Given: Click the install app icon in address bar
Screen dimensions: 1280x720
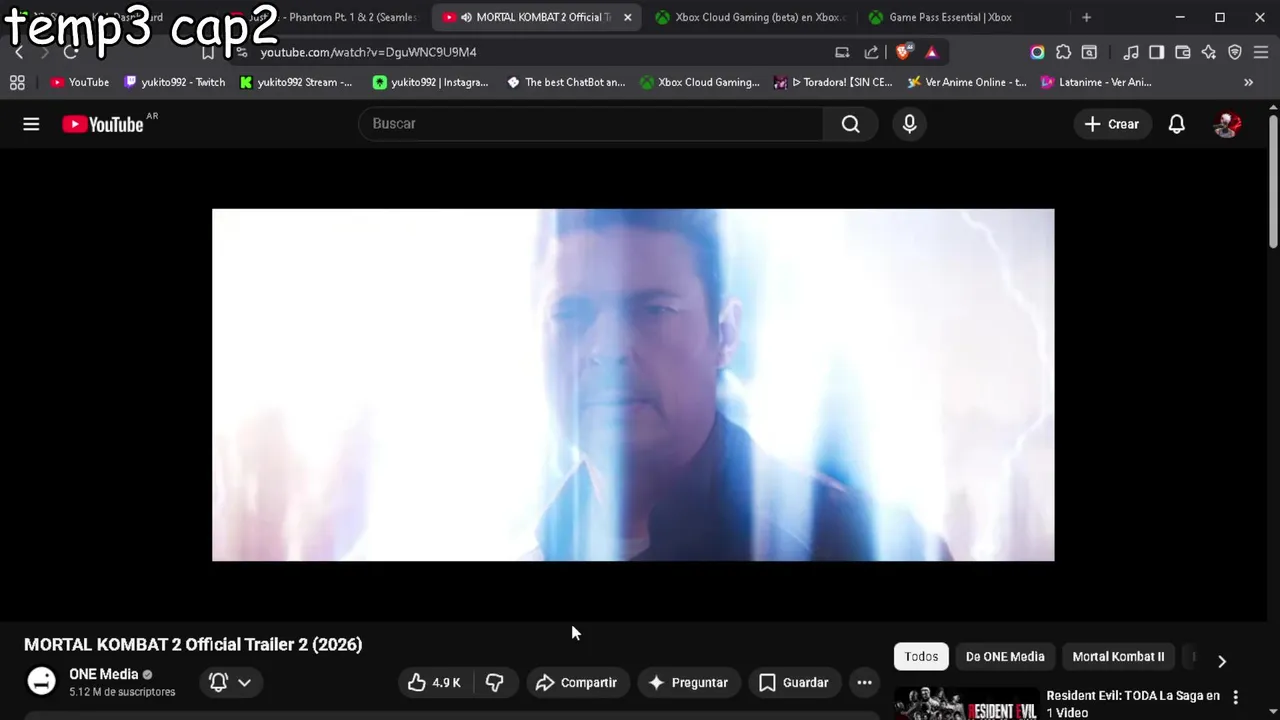Looking at the screenshot, I should pos(842,52).
